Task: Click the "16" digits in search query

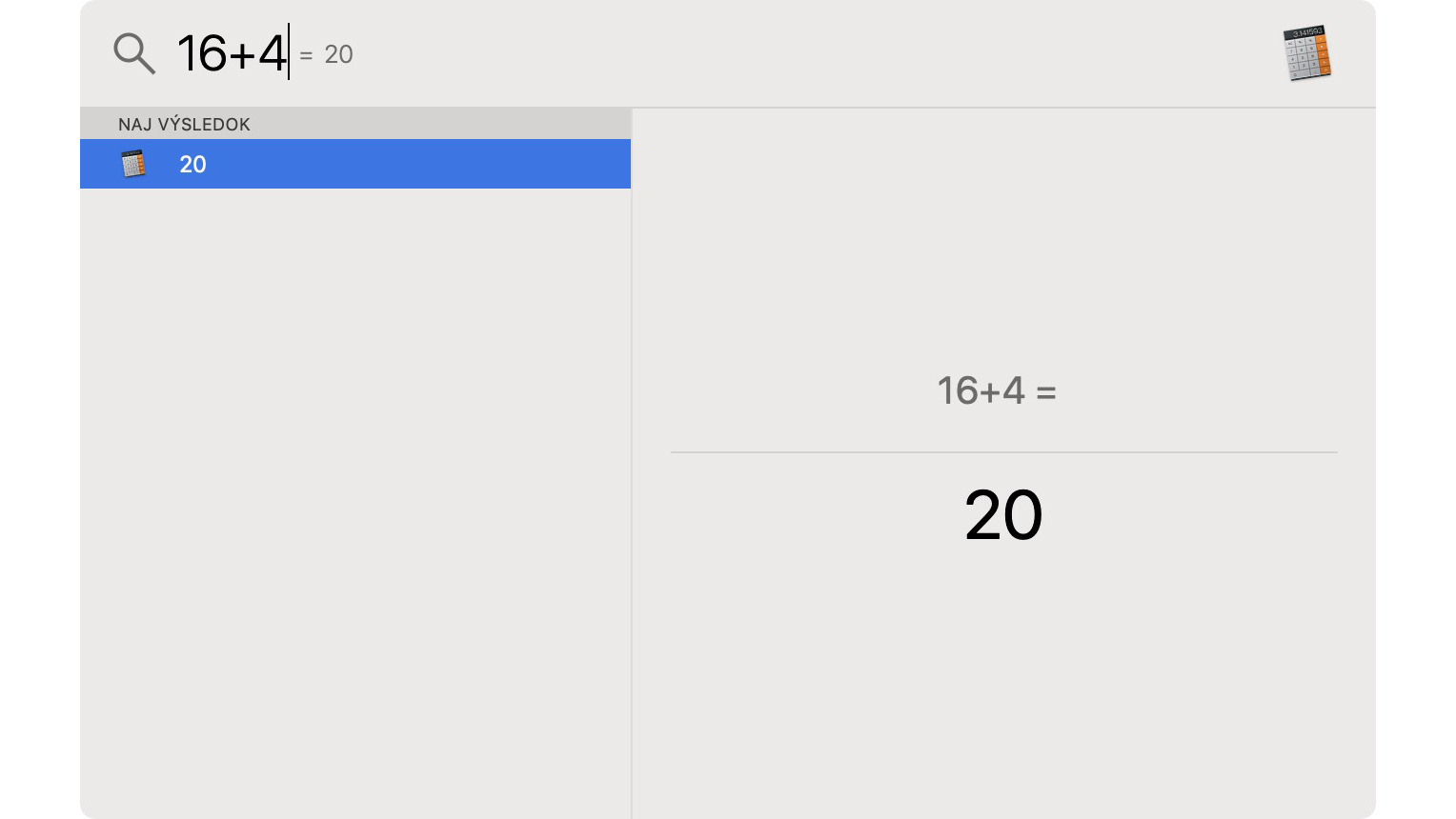Action: [202, 53]
